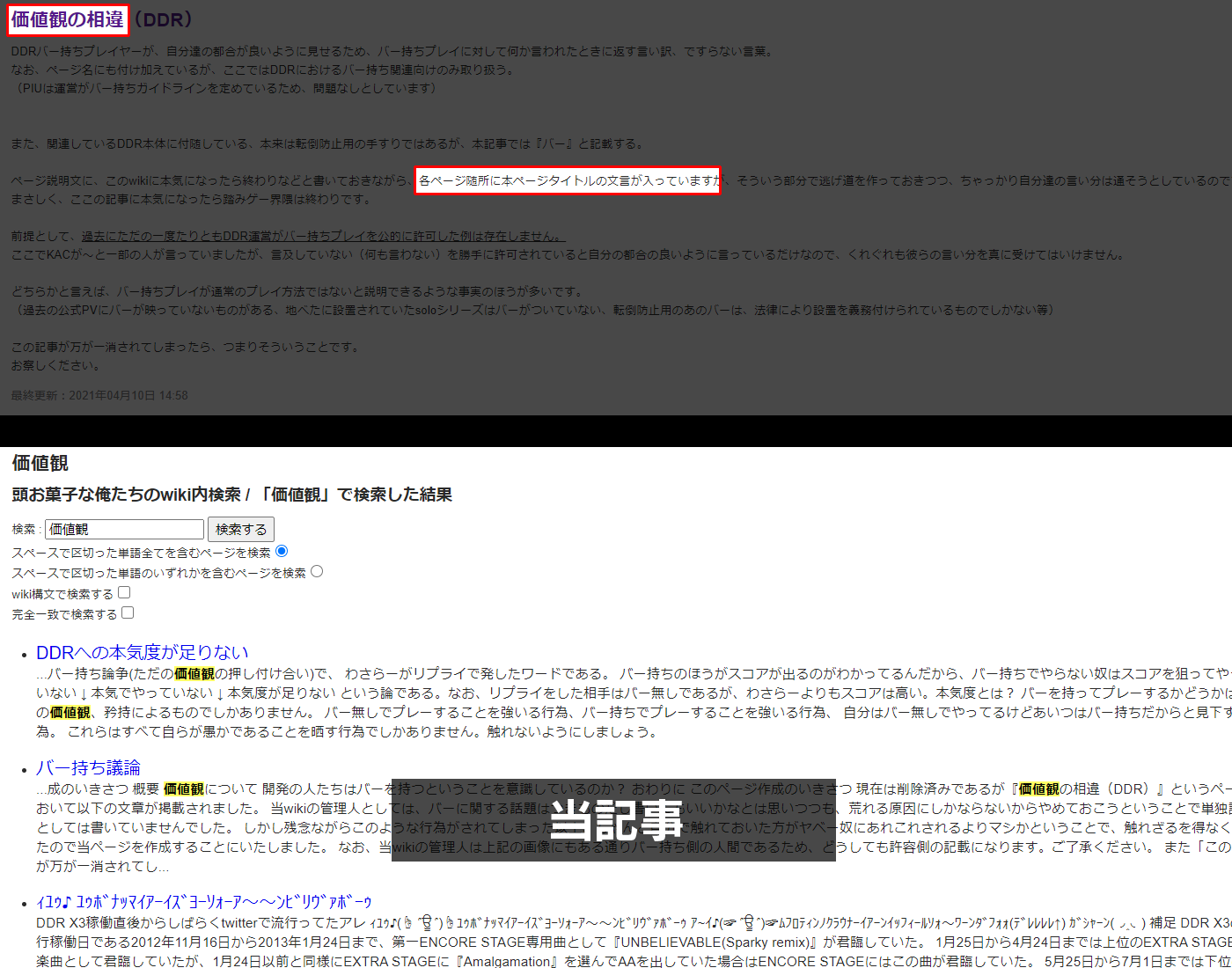The width and height of the screenshot is (1232, 968).
Task: Enable the wiki構文で検索する checkbox
Action: (x=124, y=592)
